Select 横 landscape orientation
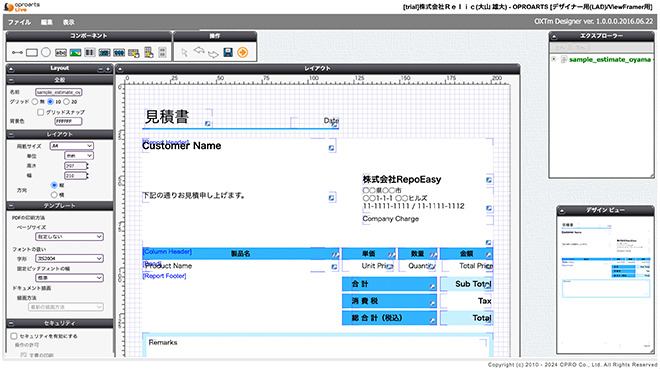 click(x=54, y=195)
